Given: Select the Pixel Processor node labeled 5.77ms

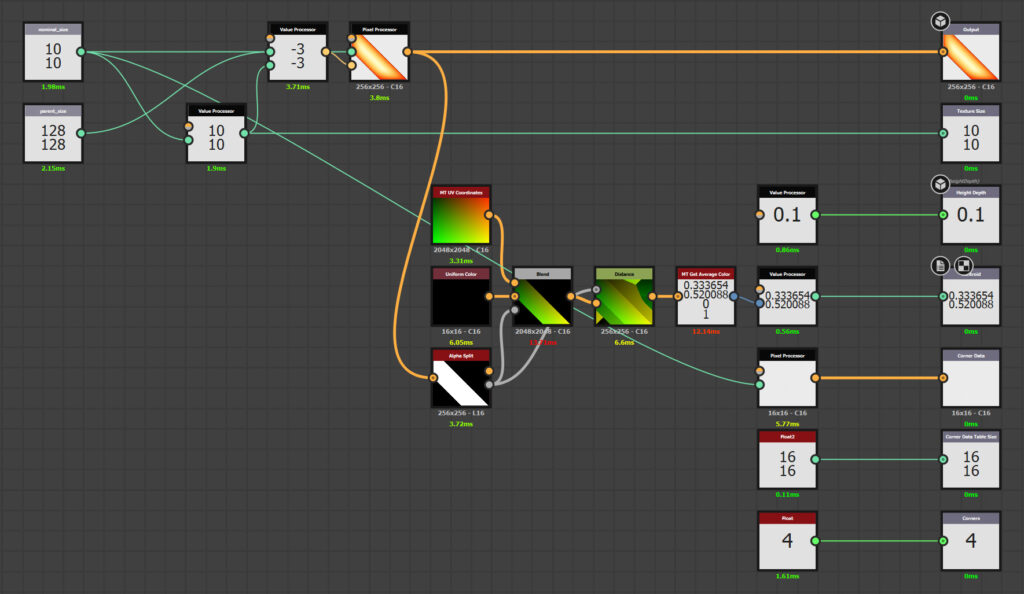Looking at the screenshot, I should (x=786, y=383).
